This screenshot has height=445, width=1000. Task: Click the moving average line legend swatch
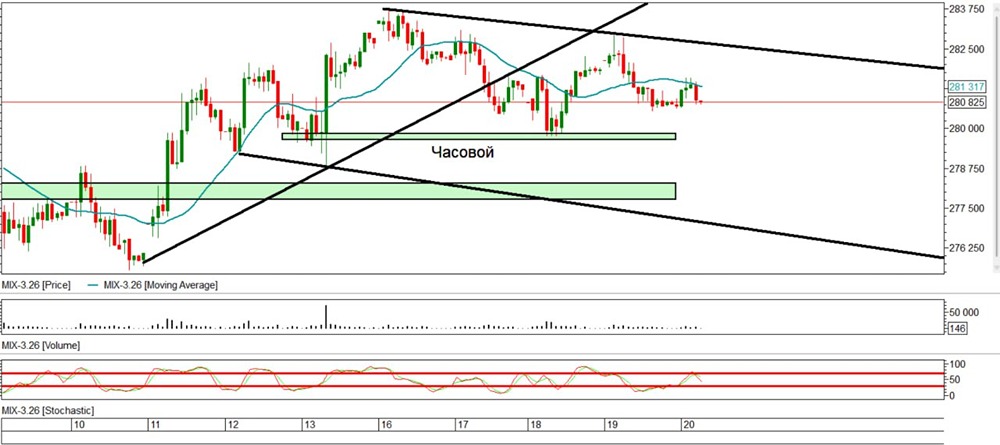coord(93,286)
